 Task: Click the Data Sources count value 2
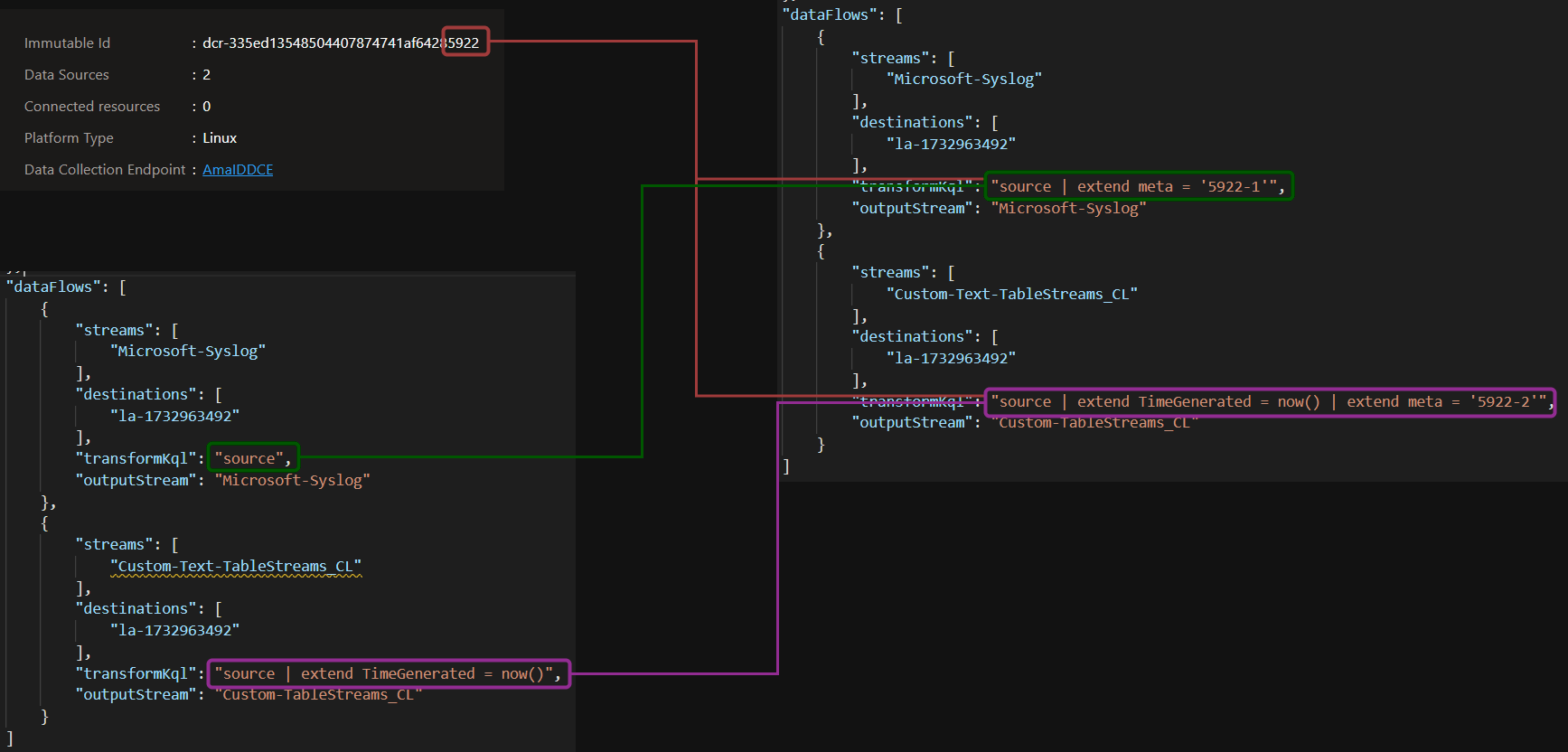point(206,75)
